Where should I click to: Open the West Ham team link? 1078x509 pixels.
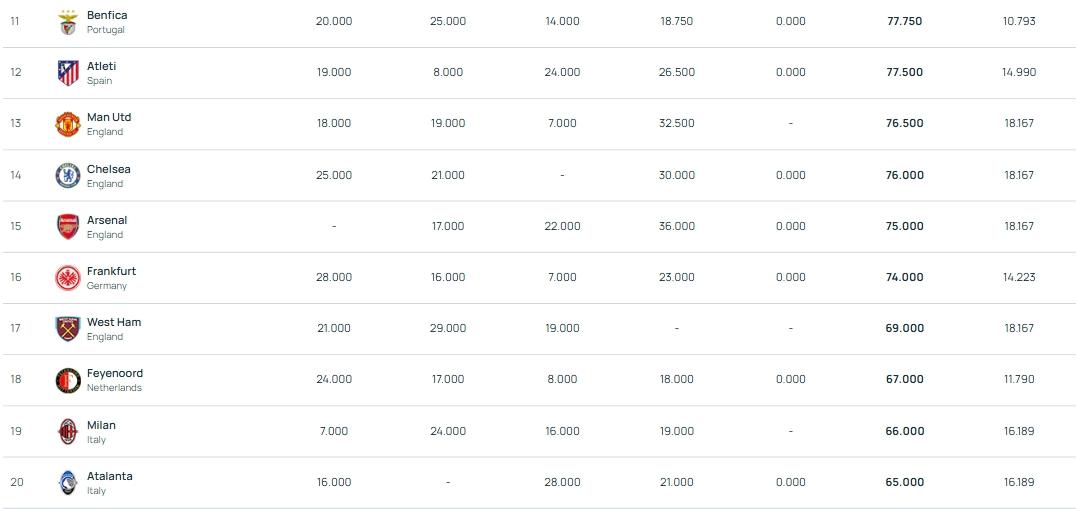pos(114,322)
